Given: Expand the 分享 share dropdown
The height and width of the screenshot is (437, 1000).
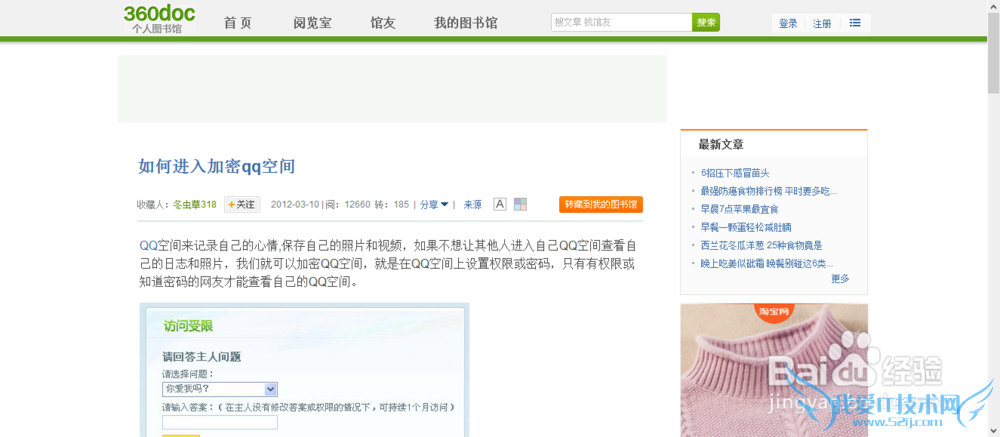Looking at the screenshot, I should 434,205.
